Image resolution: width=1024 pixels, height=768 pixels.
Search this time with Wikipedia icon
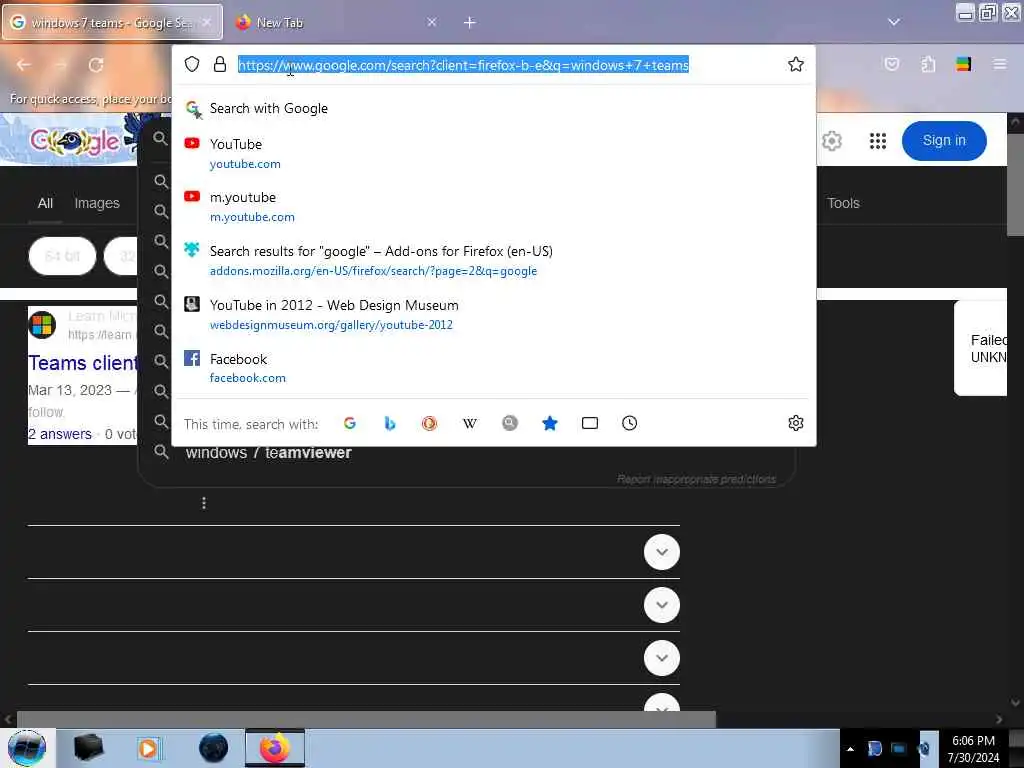pyautogui.click(x=470, y=423)
